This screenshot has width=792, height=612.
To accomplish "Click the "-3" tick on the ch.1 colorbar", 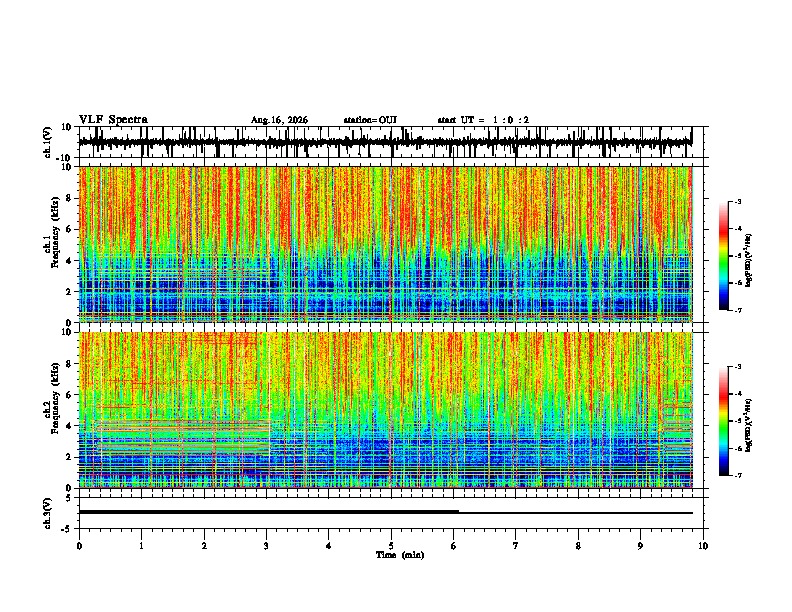I will click(x=737, y=201).
